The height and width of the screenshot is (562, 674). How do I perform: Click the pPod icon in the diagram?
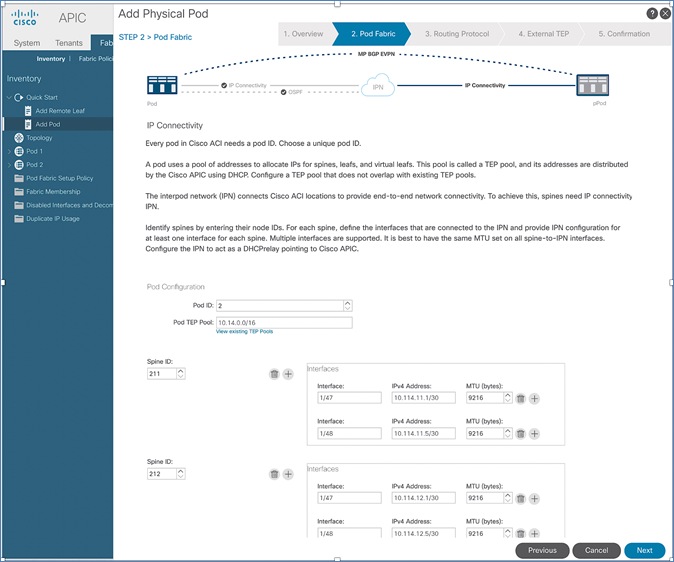pyautogui.click(x=592, y=85)
